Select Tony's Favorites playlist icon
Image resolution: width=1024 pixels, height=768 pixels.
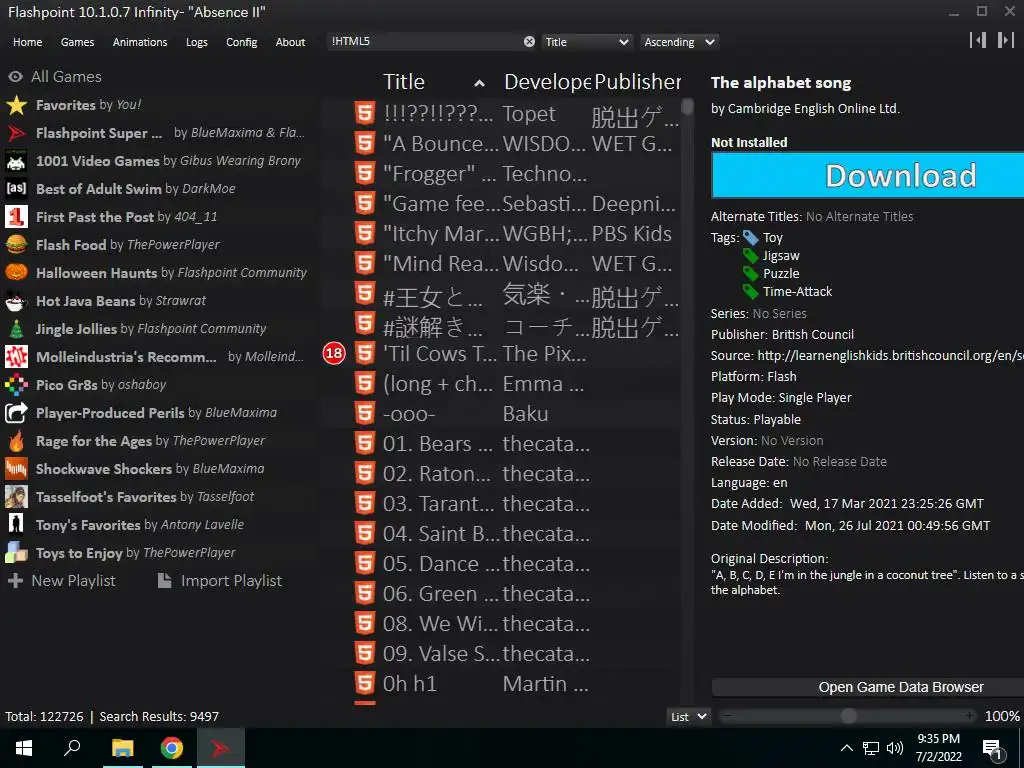tap(16, 525)
